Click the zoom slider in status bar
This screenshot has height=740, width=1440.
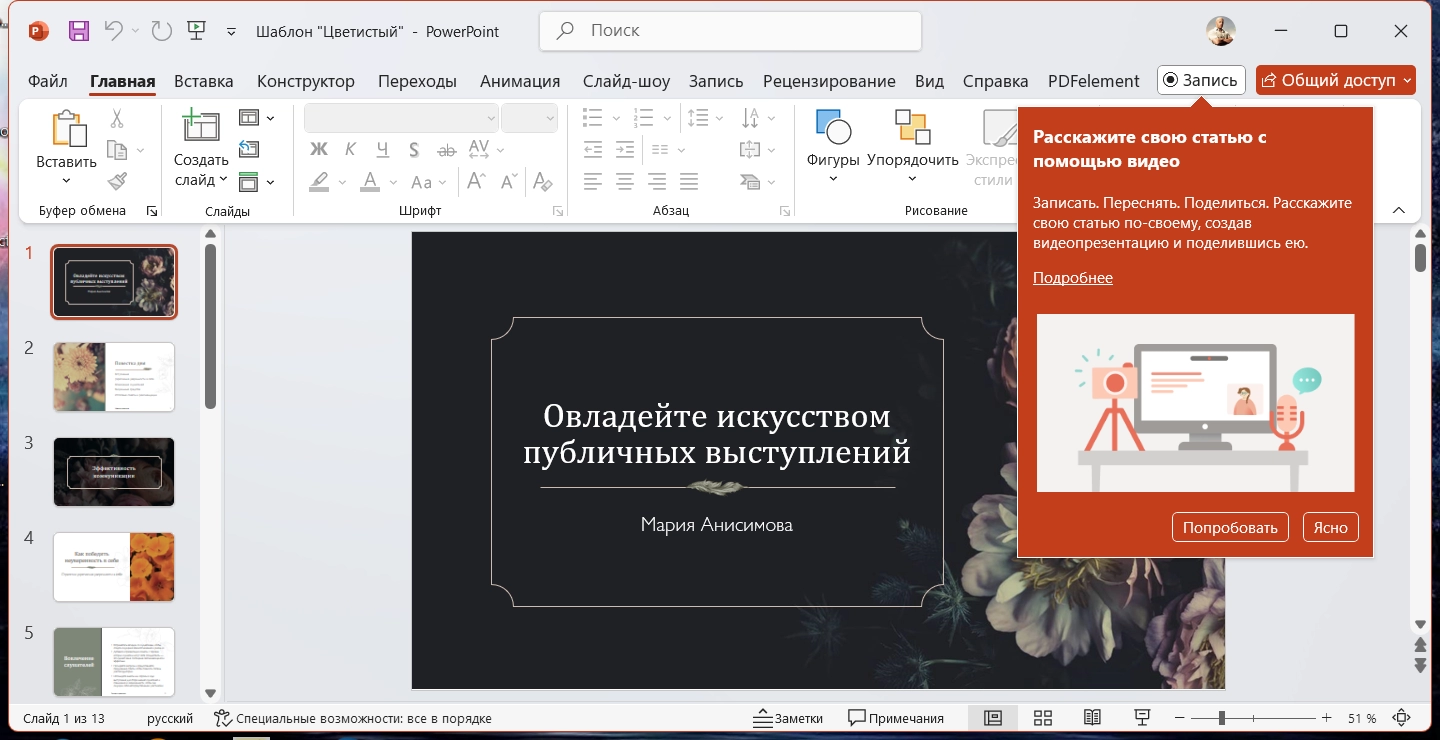coord(1222,718)
